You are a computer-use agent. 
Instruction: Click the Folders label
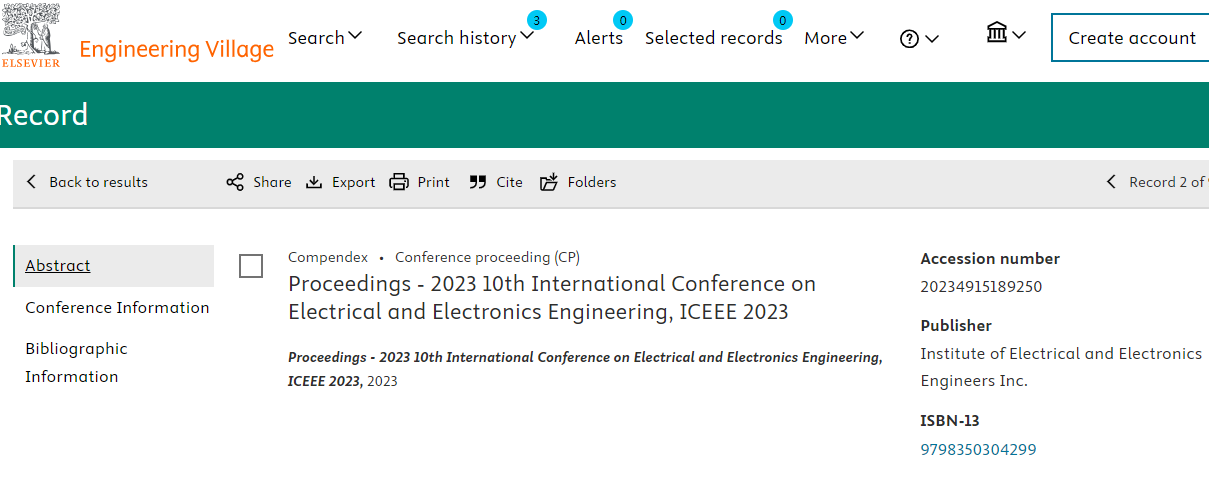592,182
